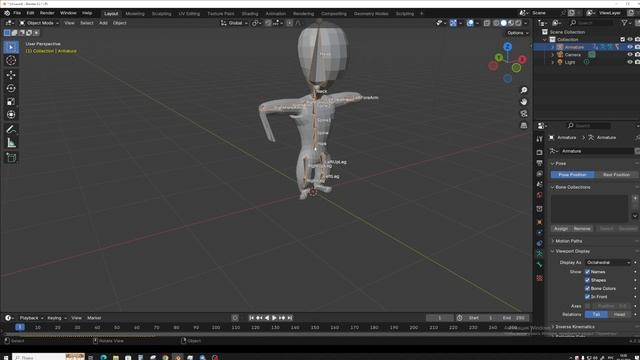Screen dimensions: 640x360
Task: Hide Armature in viewport via eye icon
Action: click(x=630, y=47)
